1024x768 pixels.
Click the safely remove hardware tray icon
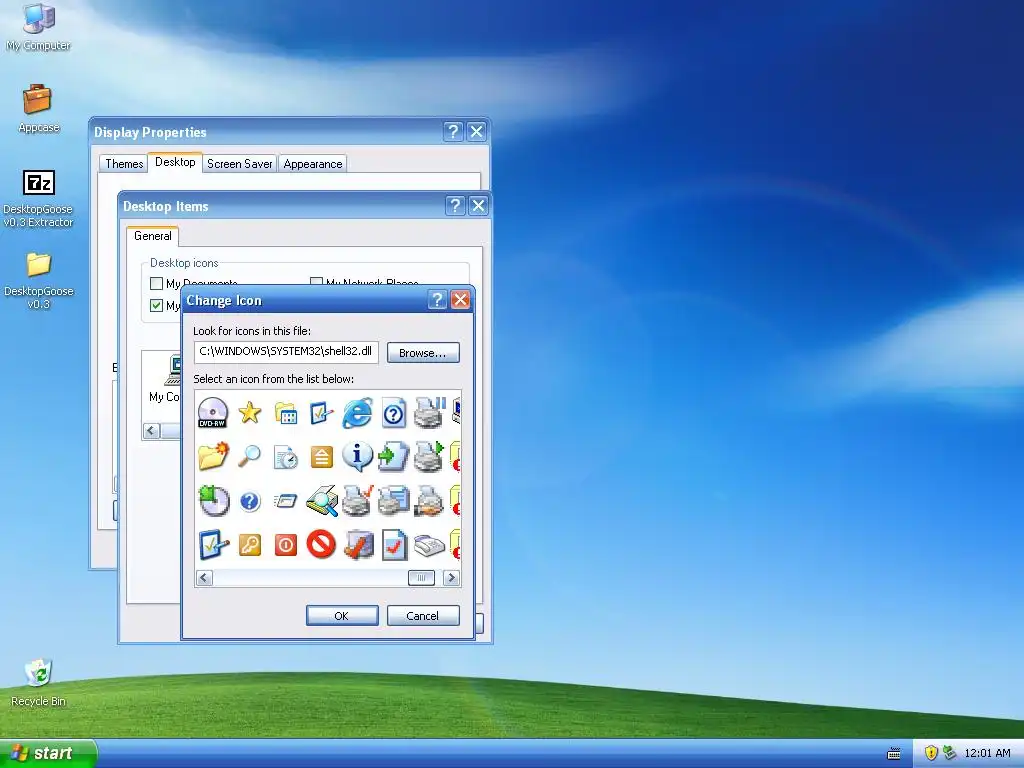click(949, 753)
